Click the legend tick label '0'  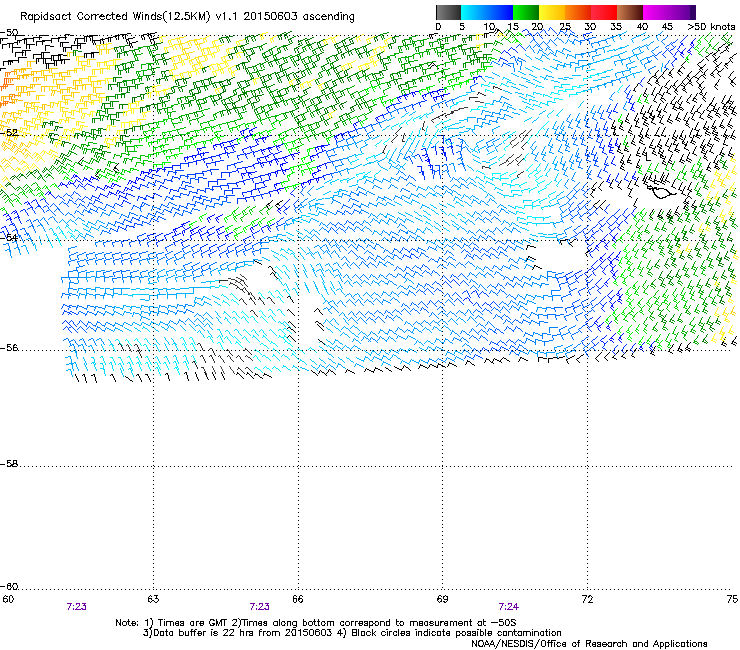pos(438,27)
